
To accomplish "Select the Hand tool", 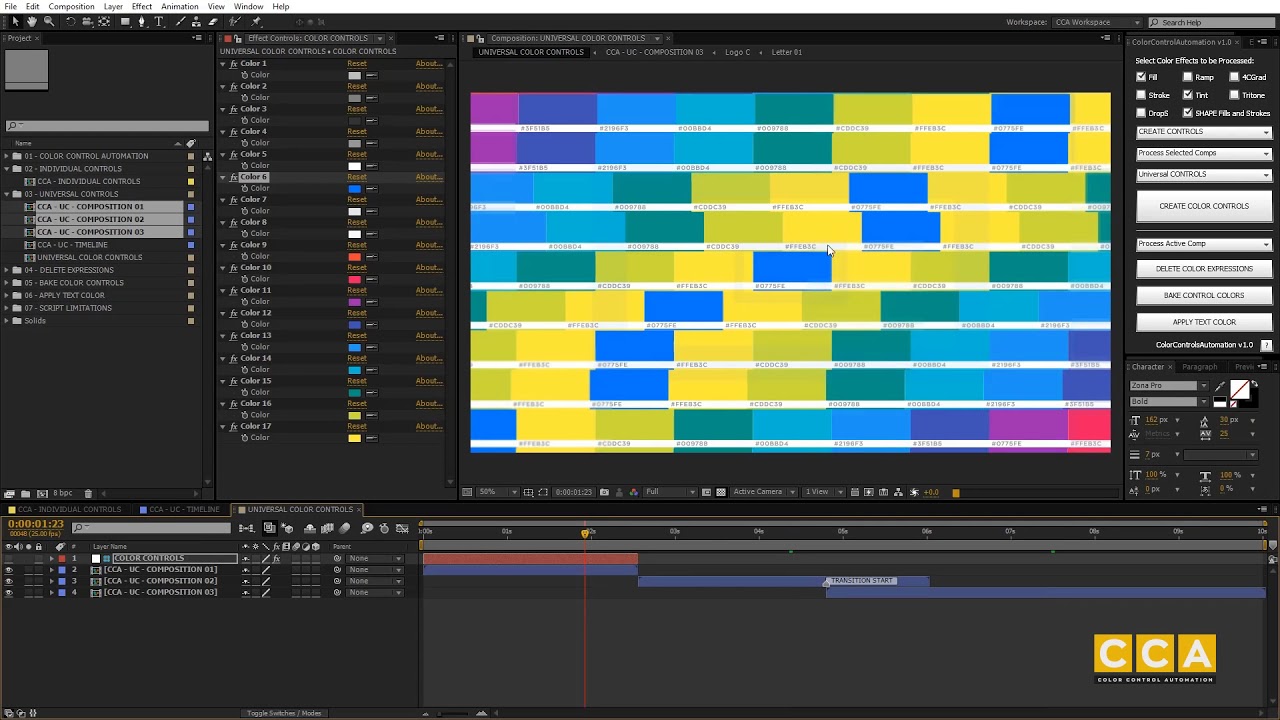I will [x=31, y=22].
